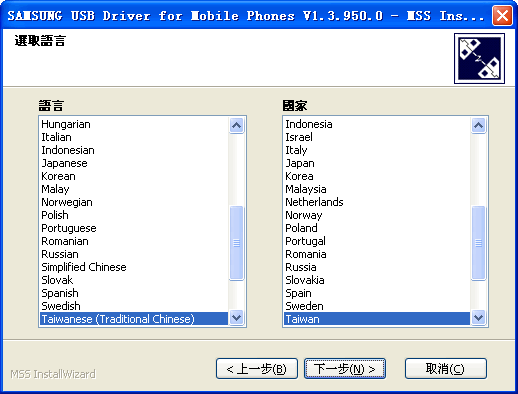The width and height of the screenshot is (518, 394).
Task: Select Israel in the country list
Action: pos(377,137)
